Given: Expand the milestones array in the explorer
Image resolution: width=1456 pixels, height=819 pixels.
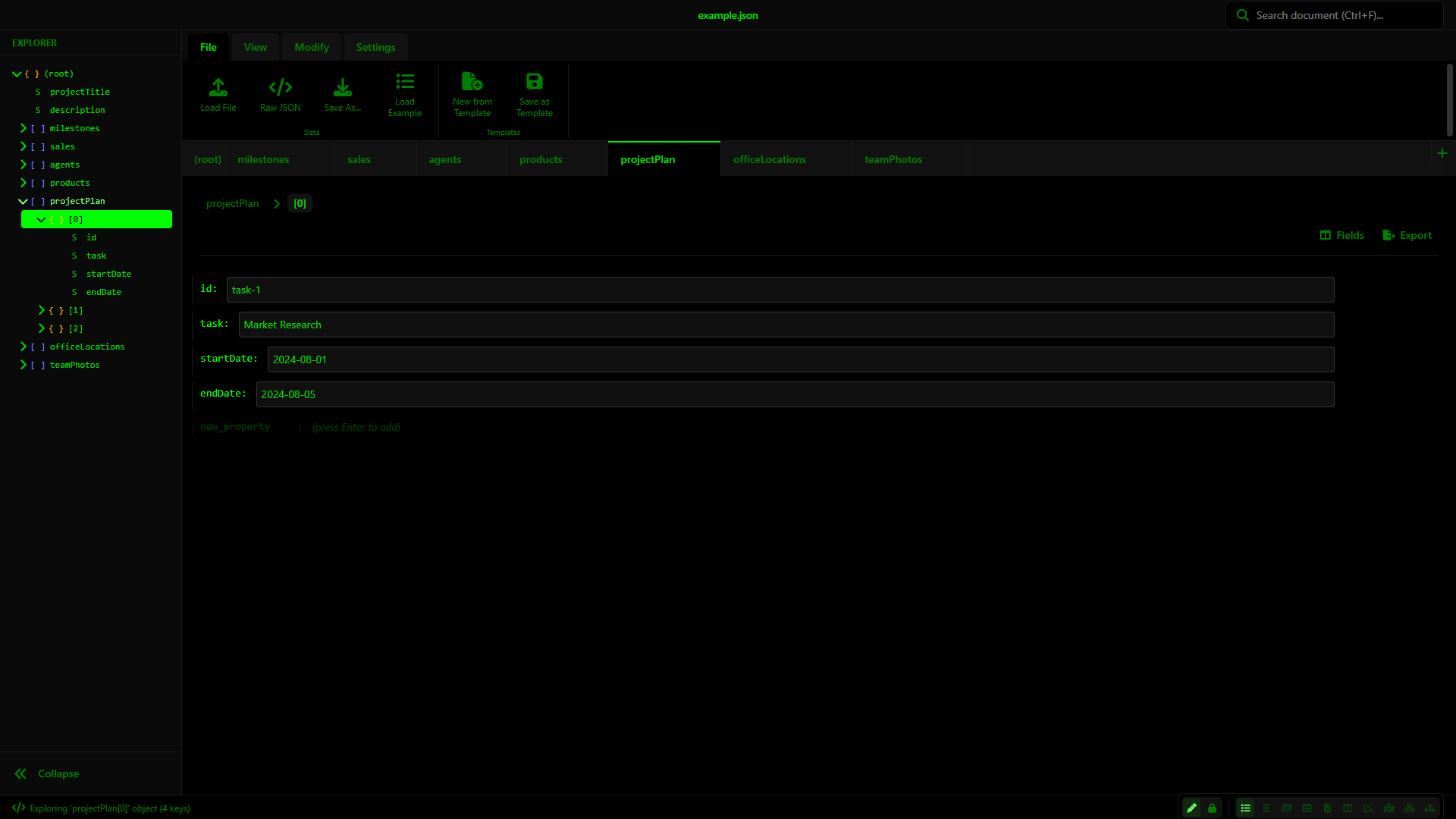Looking at the screenshot, I should 24,128.
